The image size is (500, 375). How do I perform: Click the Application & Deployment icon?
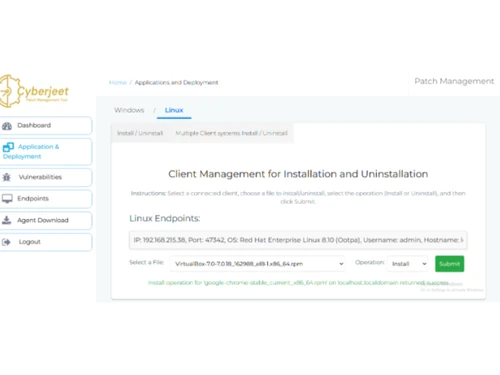click(8, 147)
